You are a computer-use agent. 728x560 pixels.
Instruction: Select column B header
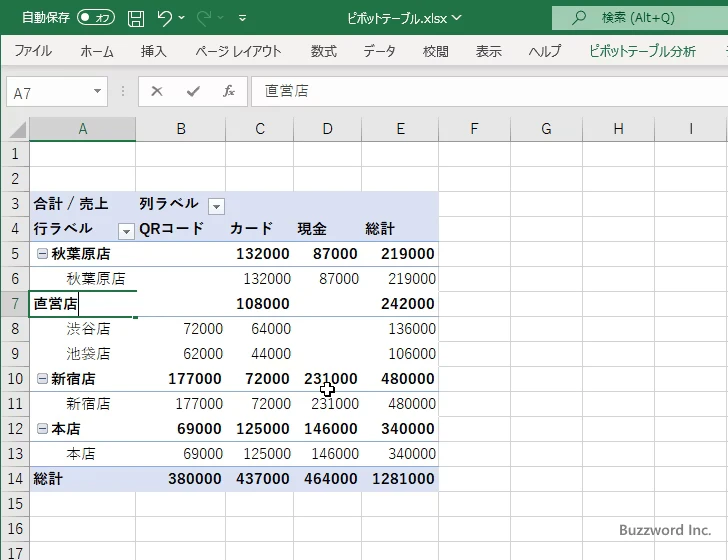coord(181,129)
